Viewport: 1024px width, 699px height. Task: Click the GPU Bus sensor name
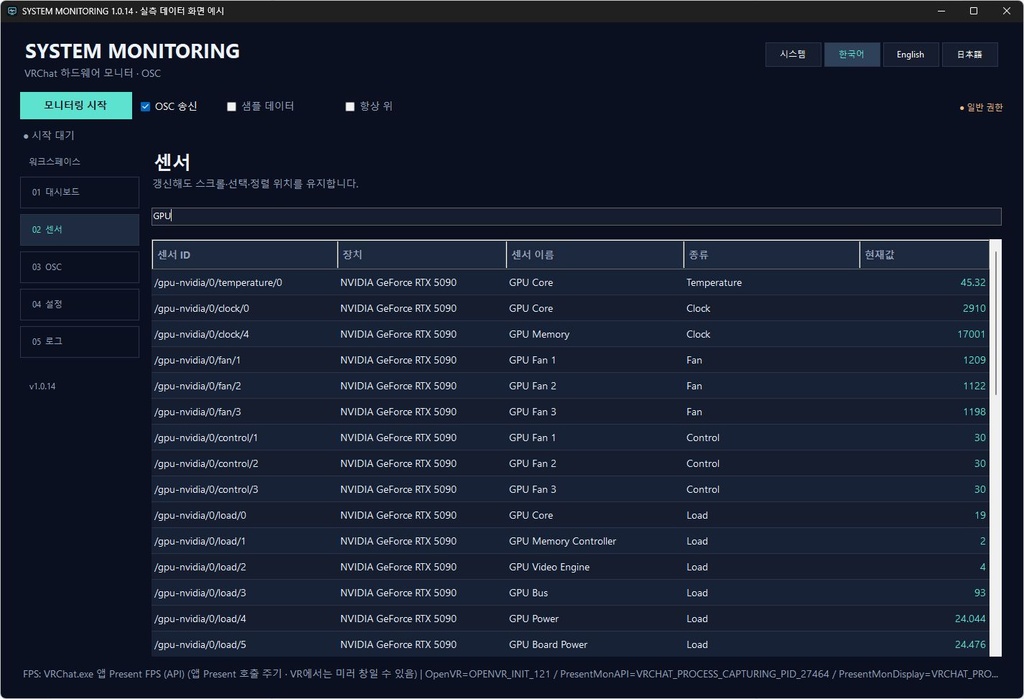528,593
